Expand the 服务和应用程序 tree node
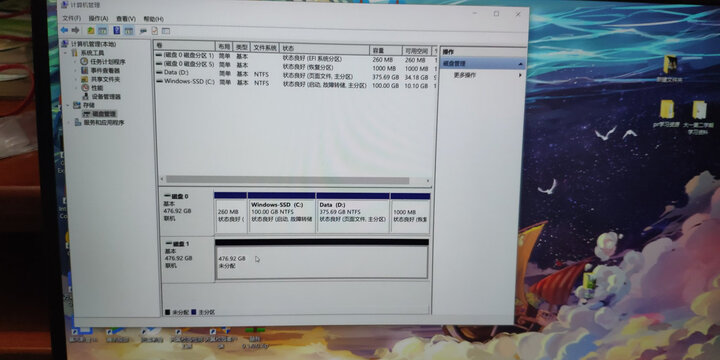The width and height of the screenshot is (720, 360). coord(69,123)
